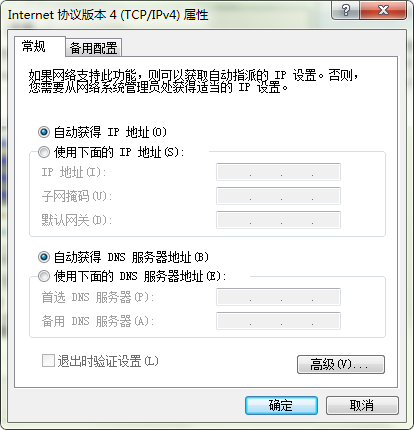
Task: Click the help question mark button
Action: (x=345, y=10)
